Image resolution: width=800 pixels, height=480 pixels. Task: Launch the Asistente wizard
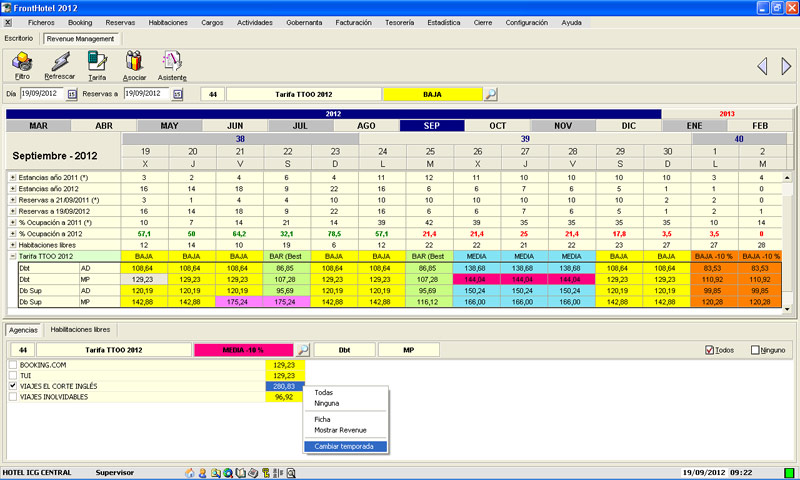[172, 64]
